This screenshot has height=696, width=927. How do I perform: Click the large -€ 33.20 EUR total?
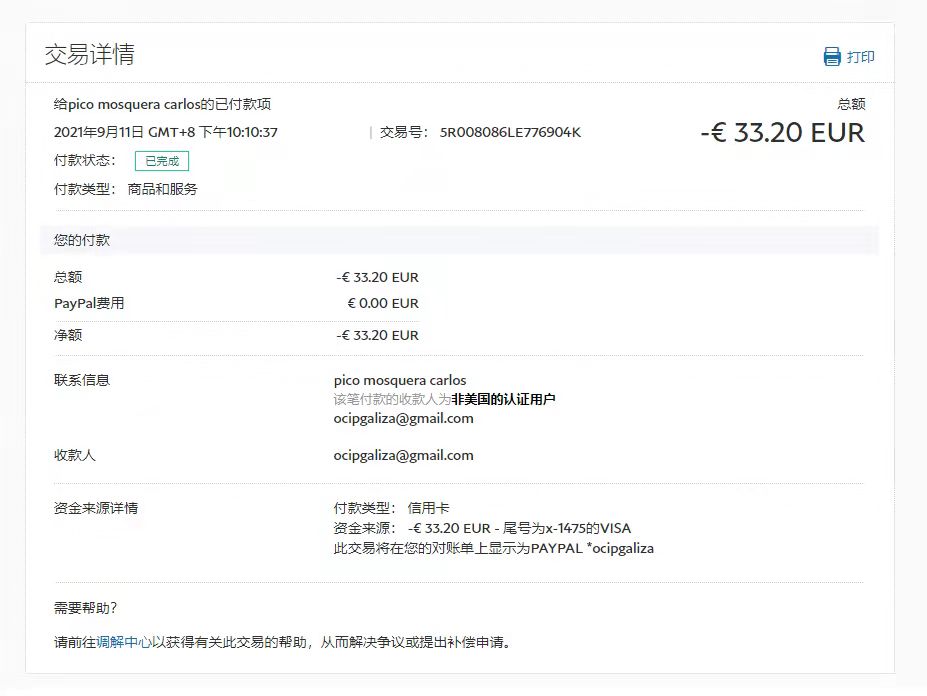pyautogui.click(x=782, y=132)
